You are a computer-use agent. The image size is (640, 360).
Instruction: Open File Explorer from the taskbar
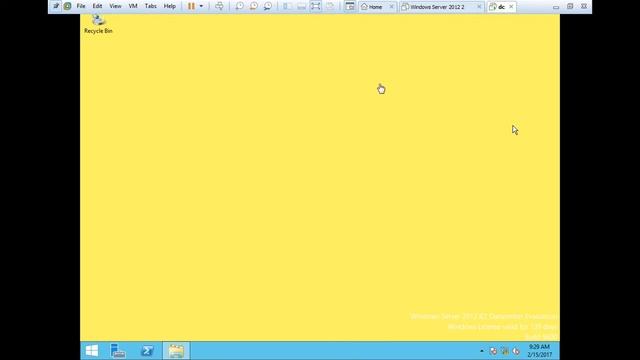pyautogui.click(x=176, y=351)
